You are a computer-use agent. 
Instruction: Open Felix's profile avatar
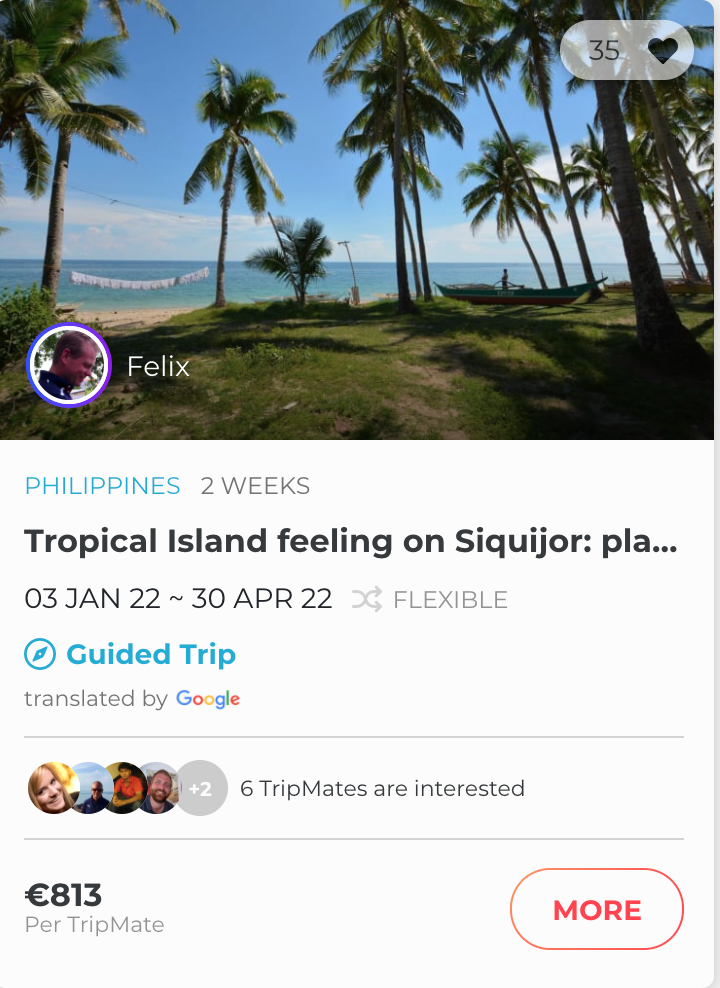pos(68,365)
